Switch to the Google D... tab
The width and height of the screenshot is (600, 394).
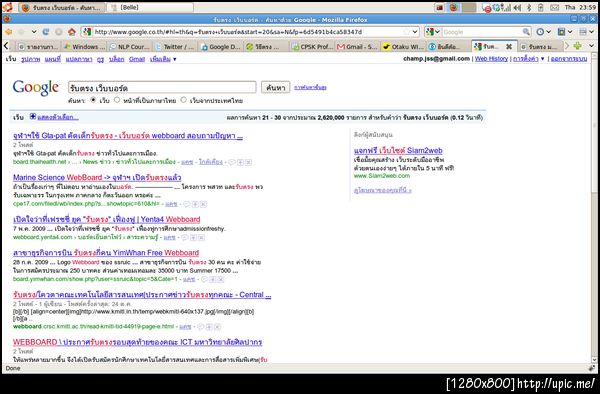click(x=221, y=47)
